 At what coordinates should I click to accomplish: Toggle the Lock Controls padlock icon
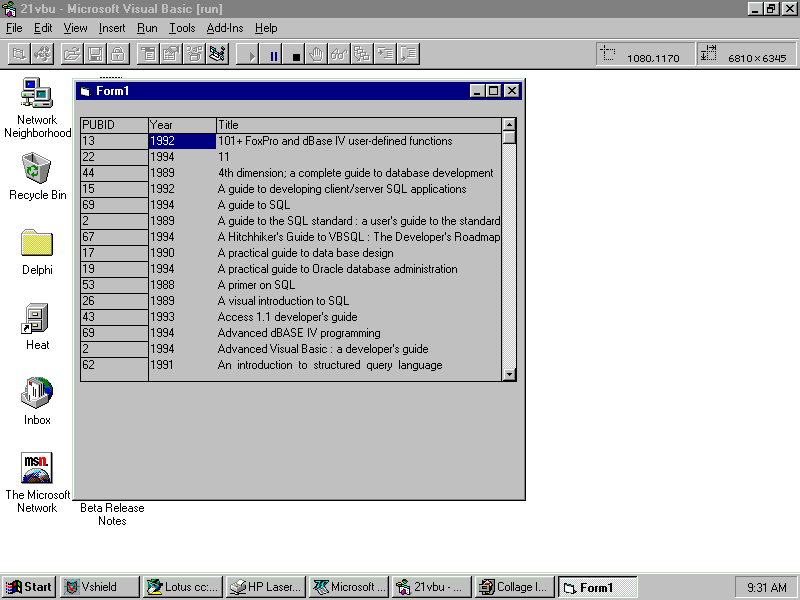(x=117, y=54)
